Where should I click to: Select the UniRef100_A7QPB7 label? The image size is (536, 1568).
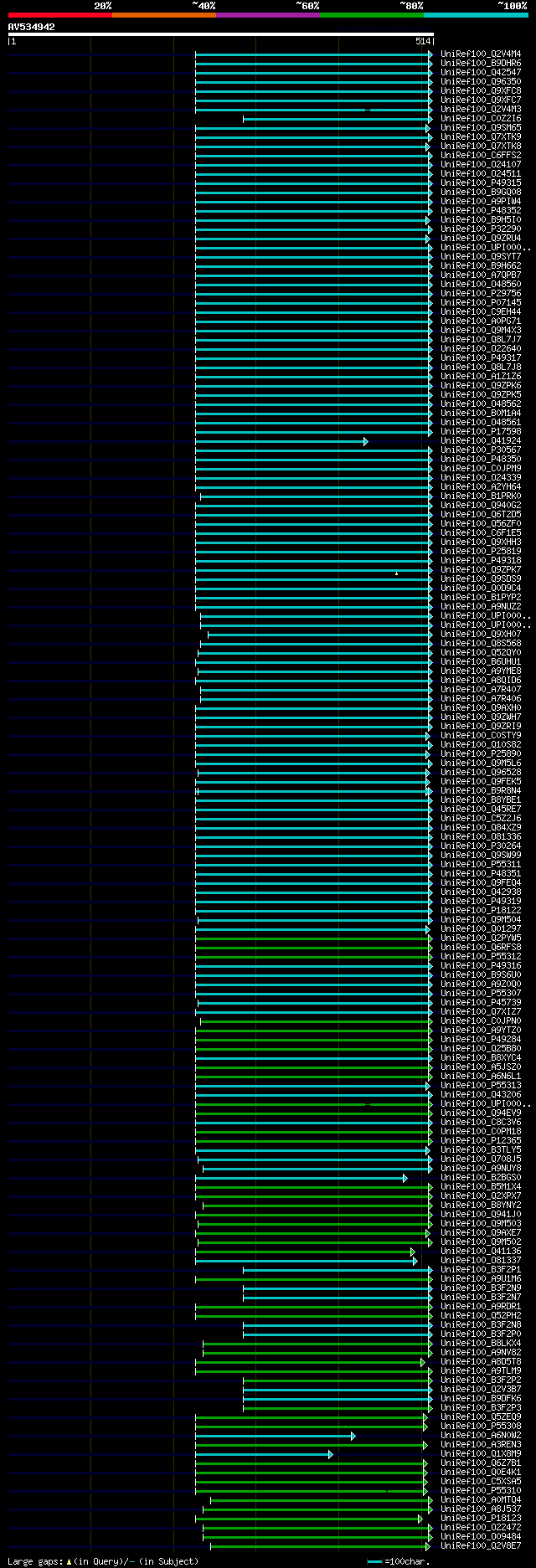coord(481,275)
